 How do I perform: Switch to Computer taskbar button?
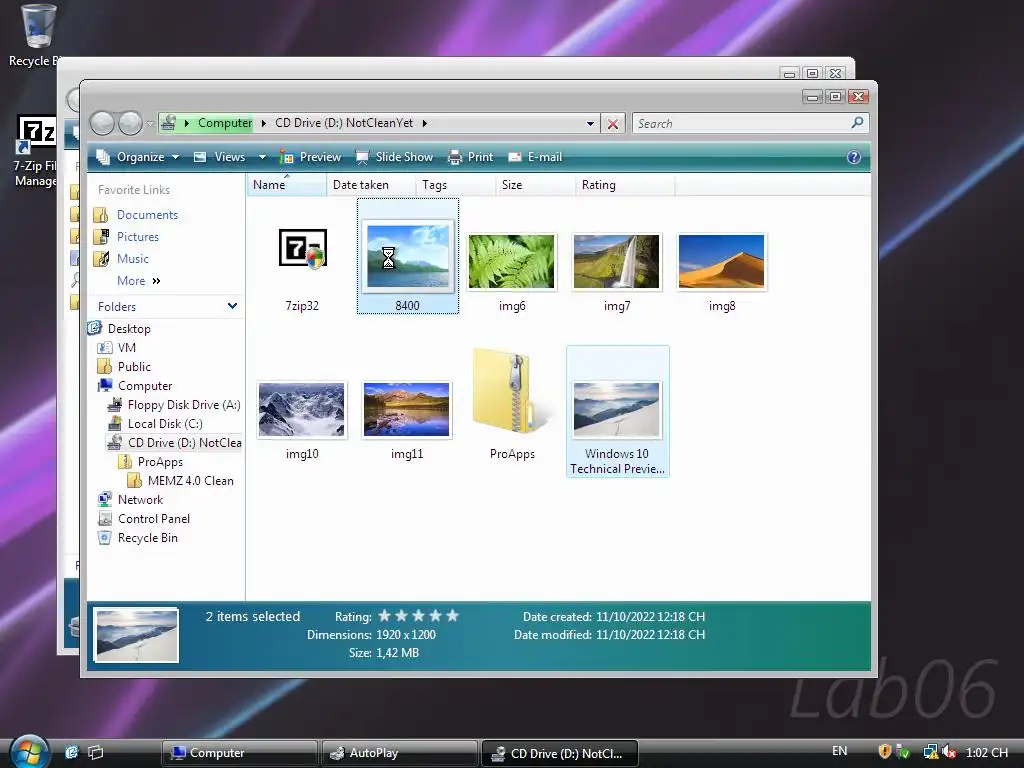tap(239, 752)
